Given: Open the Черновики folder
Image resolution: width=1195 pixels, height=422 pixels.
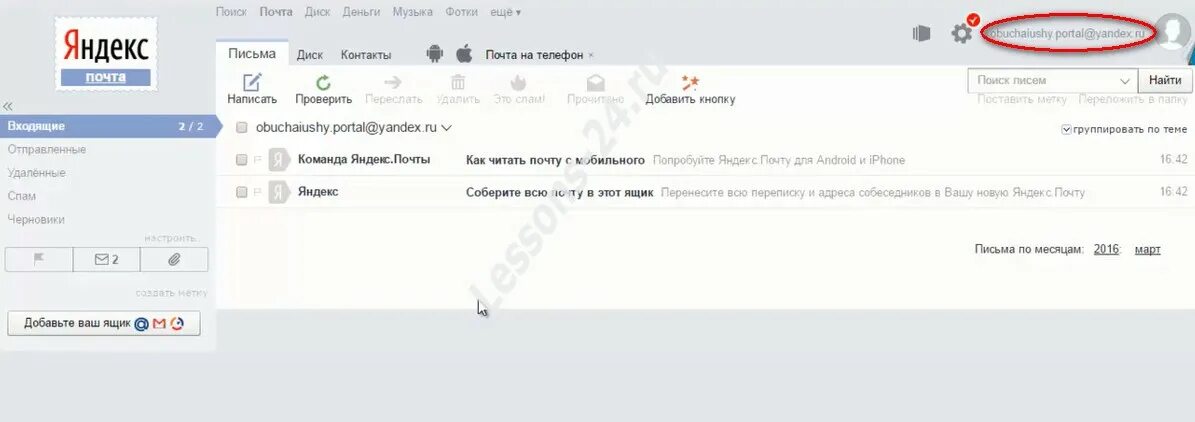Looking at the screenshot, I should [36, 219].
